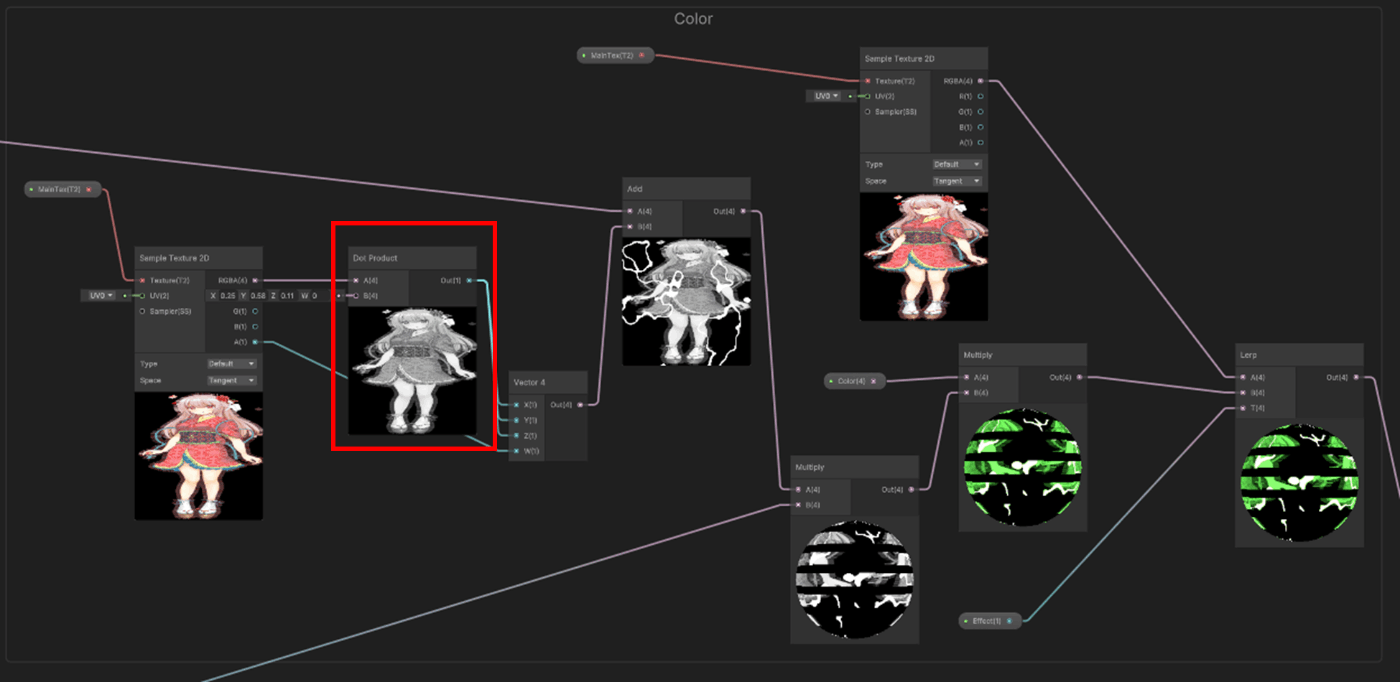Click the Vector 4 node title
Screen dimensions: 1400x682
coord(529,382)
